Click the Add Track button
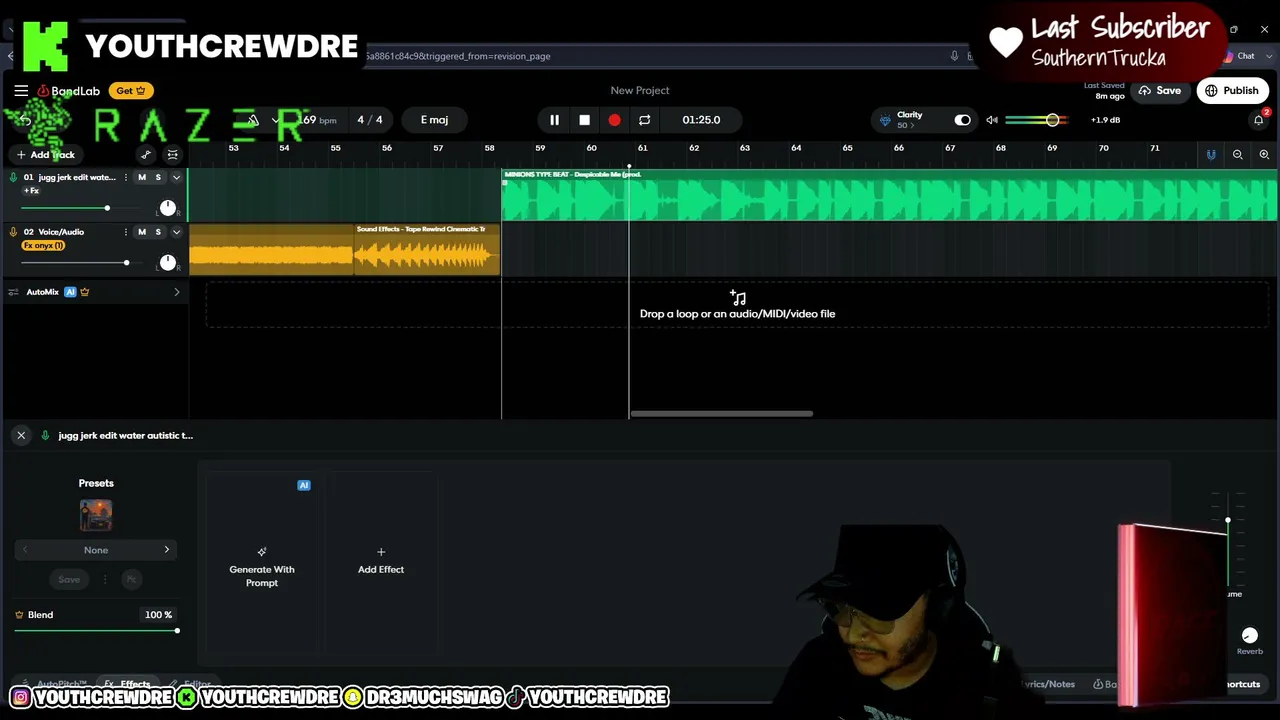 (x=45, y=155)
